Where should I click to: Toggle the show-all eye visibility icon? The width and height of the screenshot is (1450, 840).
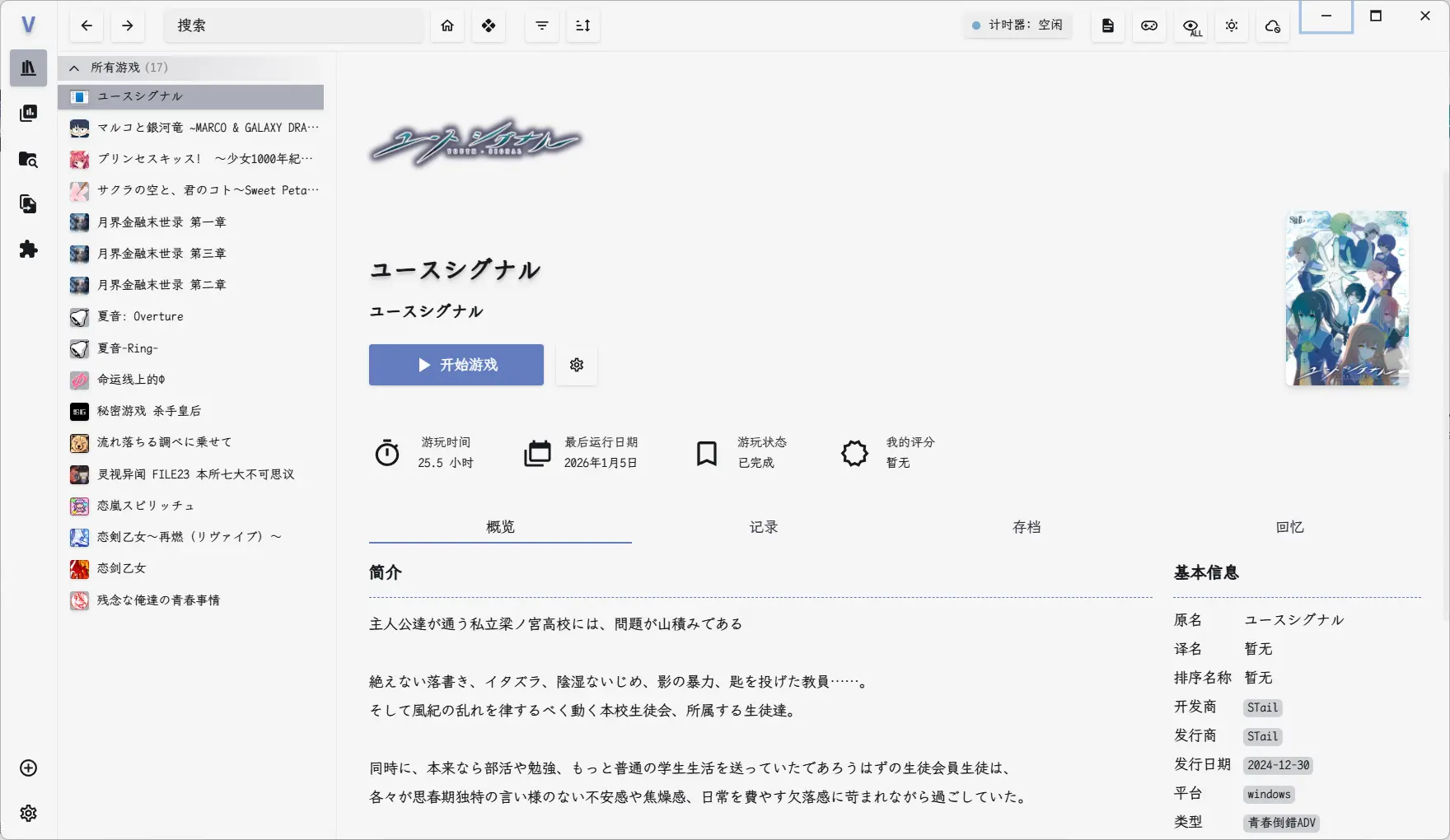(1190, 26)
